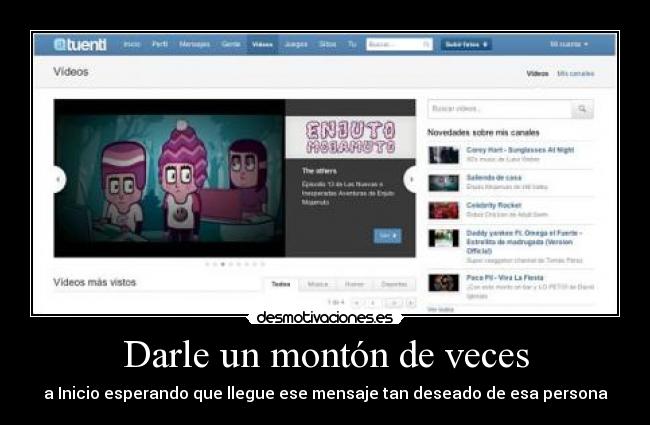Open the Celebrity Rocket video thumbnail

pos(444,210)
